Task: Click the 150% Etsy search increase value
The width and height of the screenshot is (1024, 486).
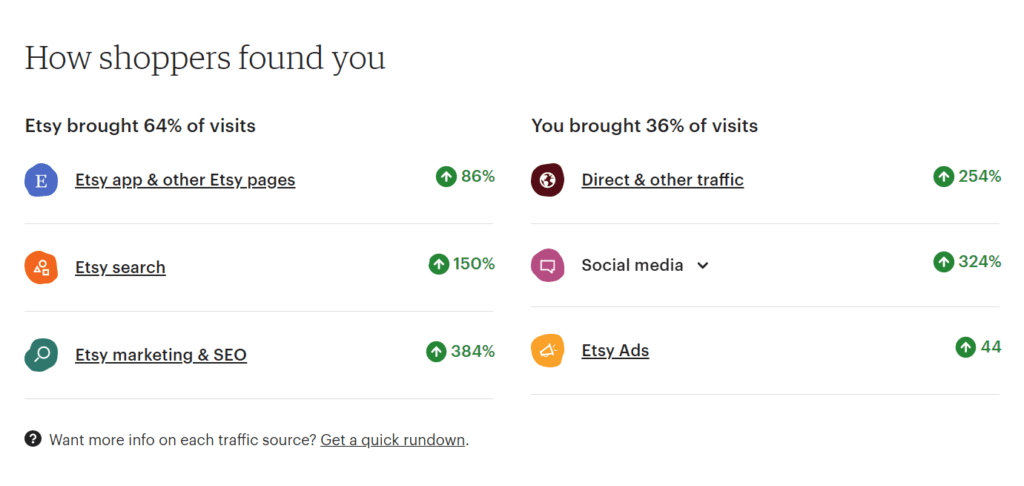Action: click(474, 264)
